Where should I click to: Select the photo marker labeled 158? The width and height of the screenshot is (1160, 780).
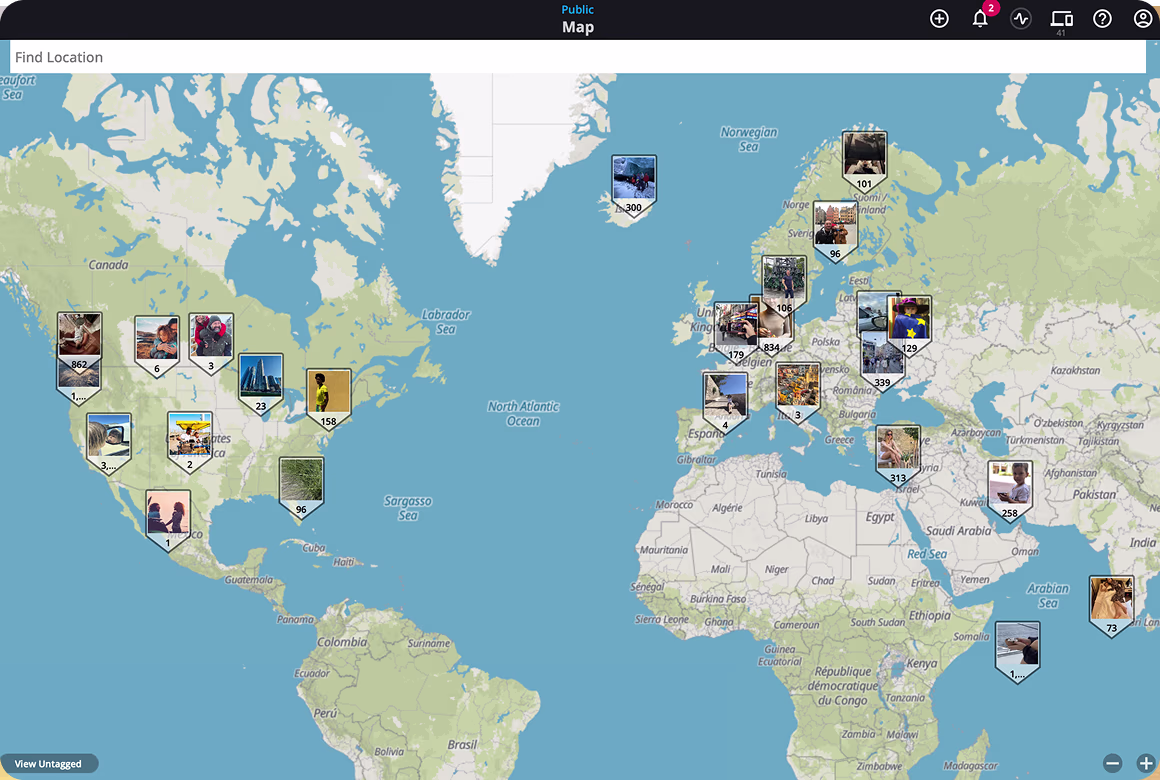click(329, 394)
